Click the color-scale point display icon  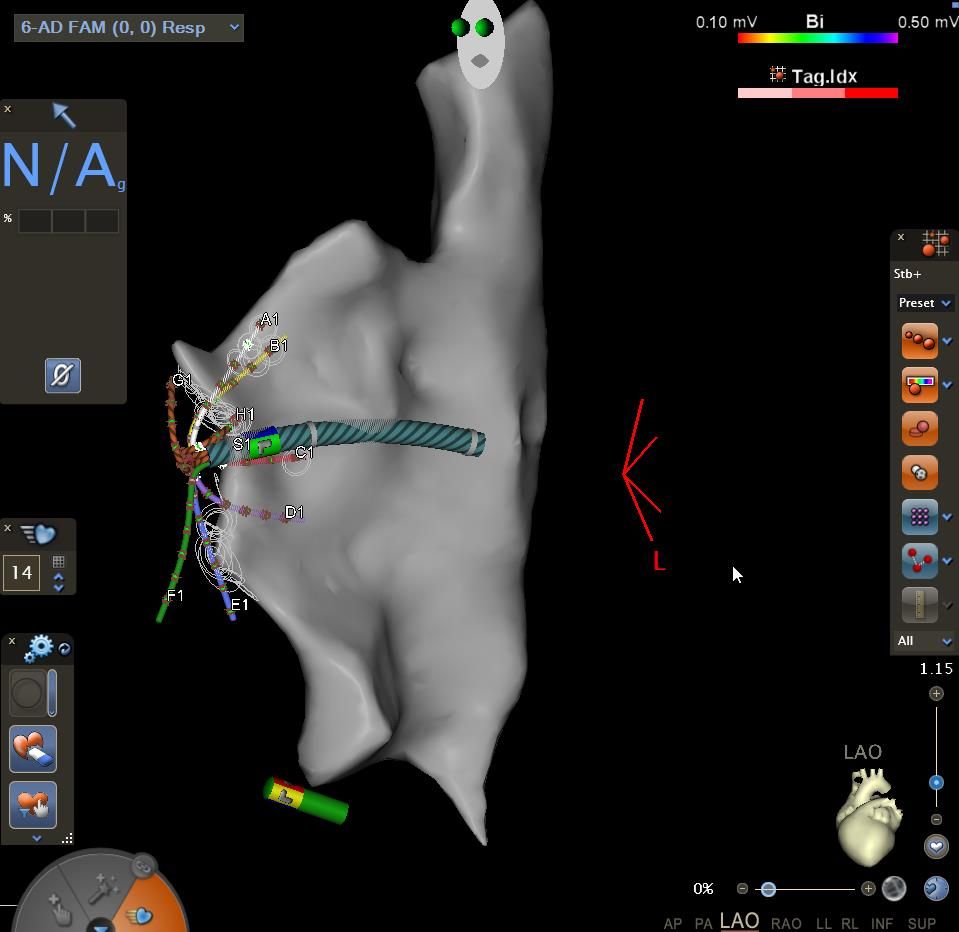pyautogui.click(x=919, y=385)
